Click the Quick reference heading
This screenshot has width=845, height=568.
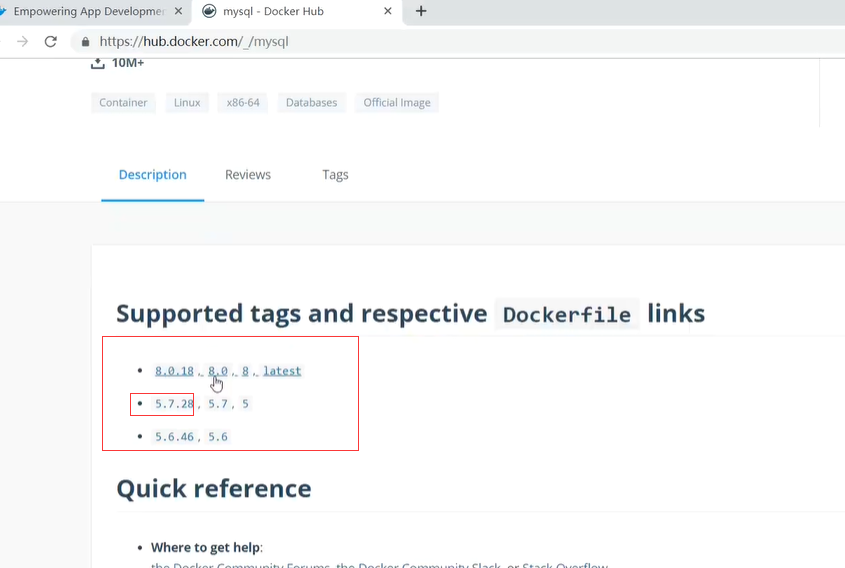214,489
